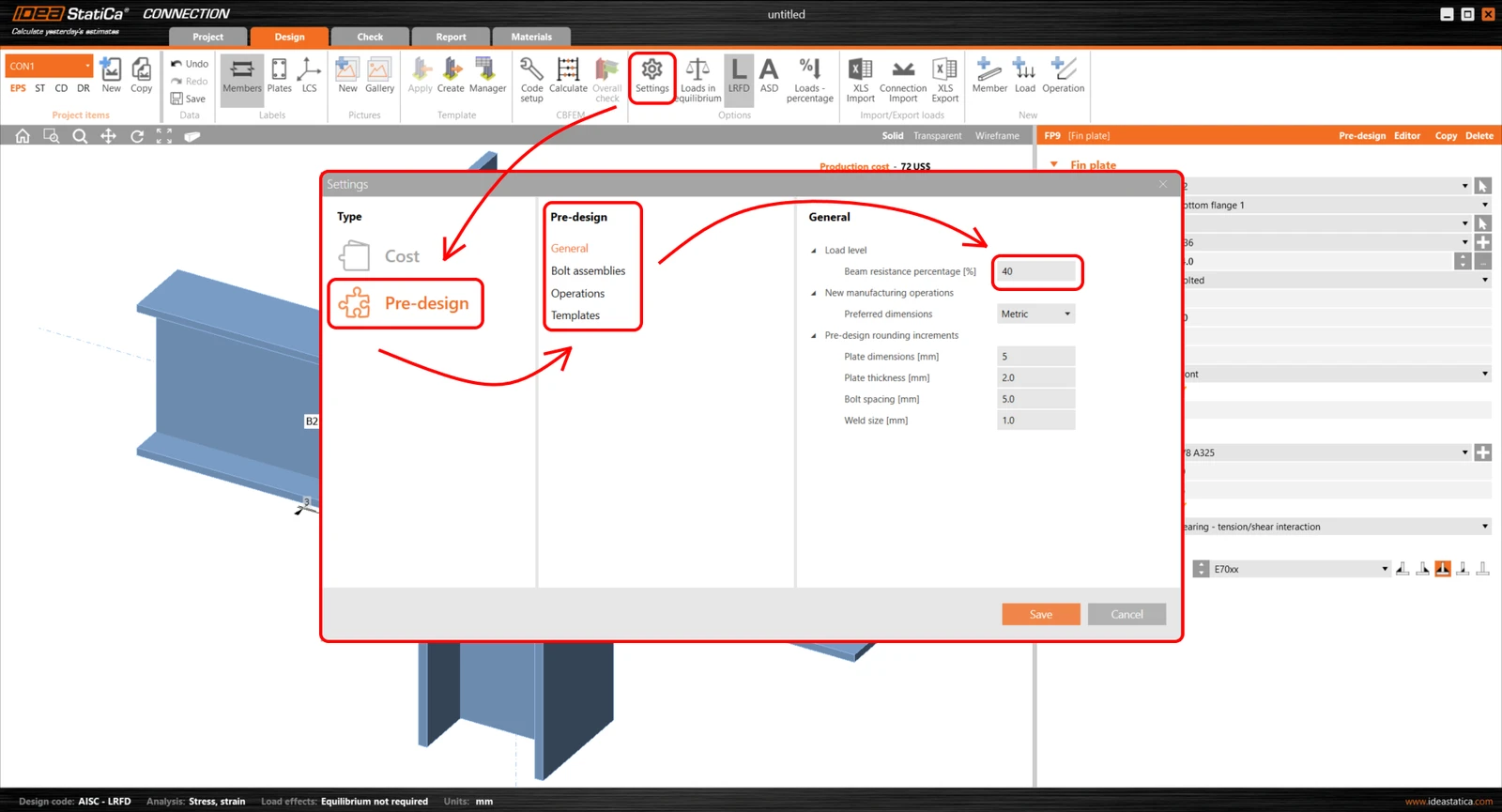Click the Create template icon
The width and height of the screenshot is (1502, 812).
point(451,76)
